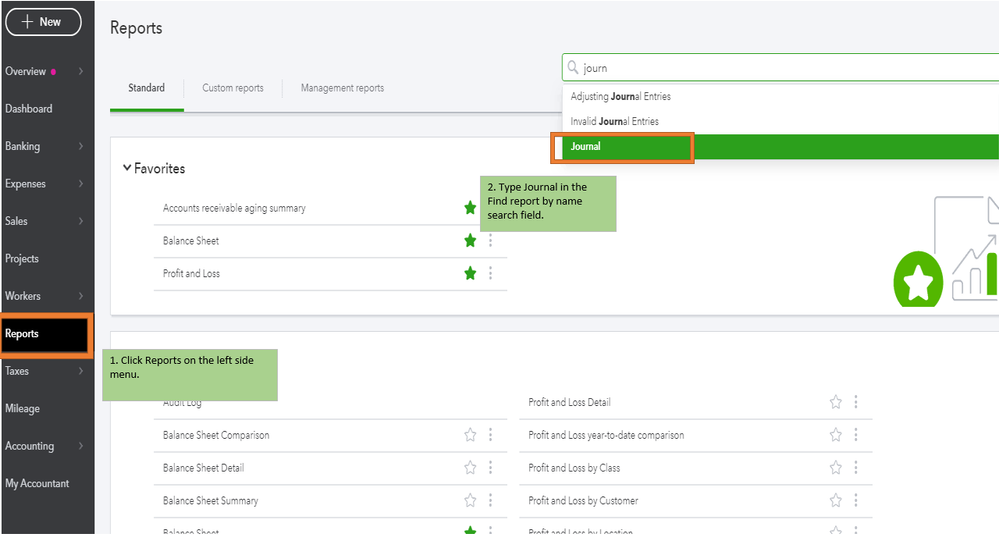
Task: Open more options for Profit and Loss Detail
Action: (856, 402)
